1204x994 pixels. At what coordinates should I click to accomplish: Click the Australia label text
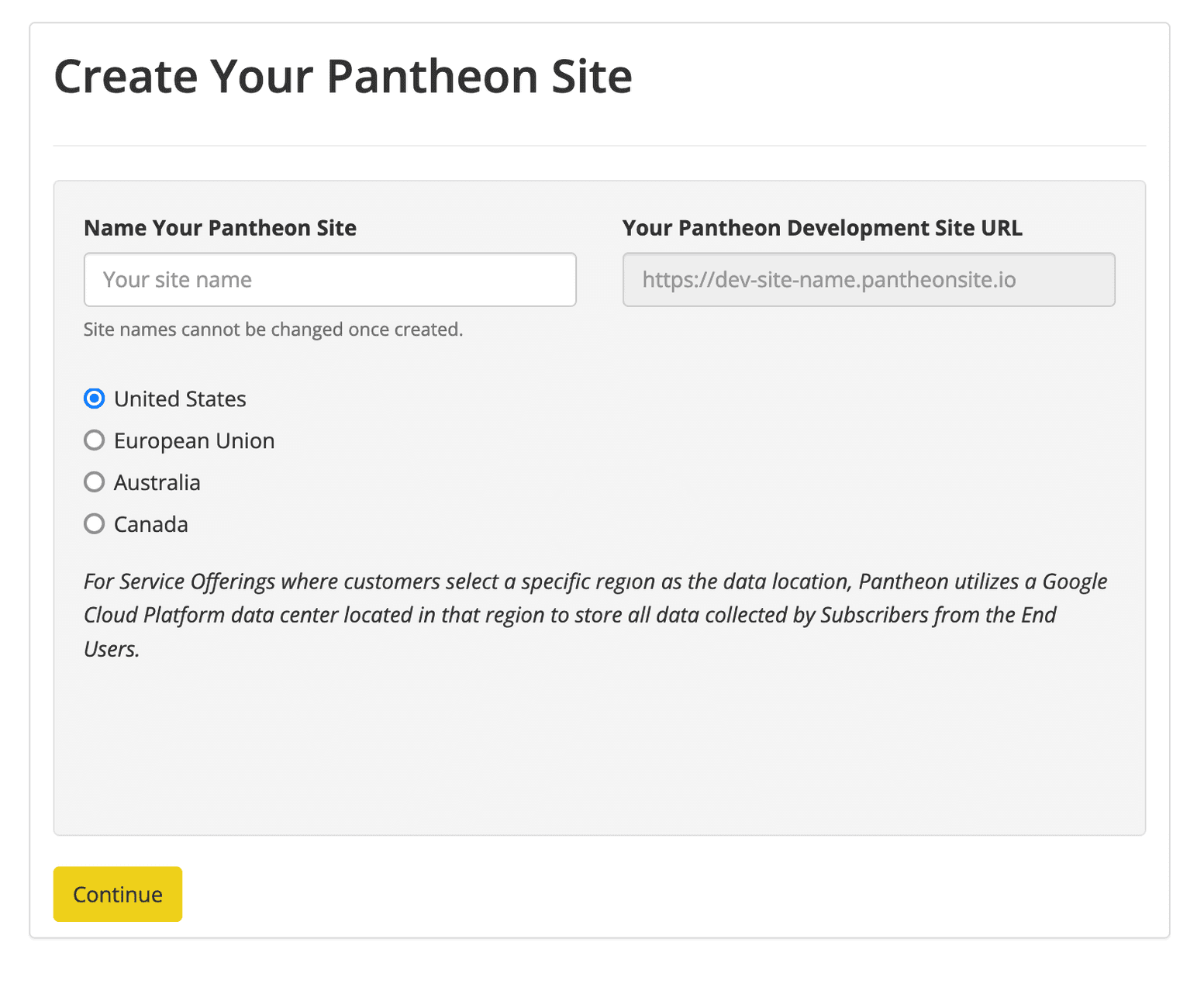click(157, 481)
